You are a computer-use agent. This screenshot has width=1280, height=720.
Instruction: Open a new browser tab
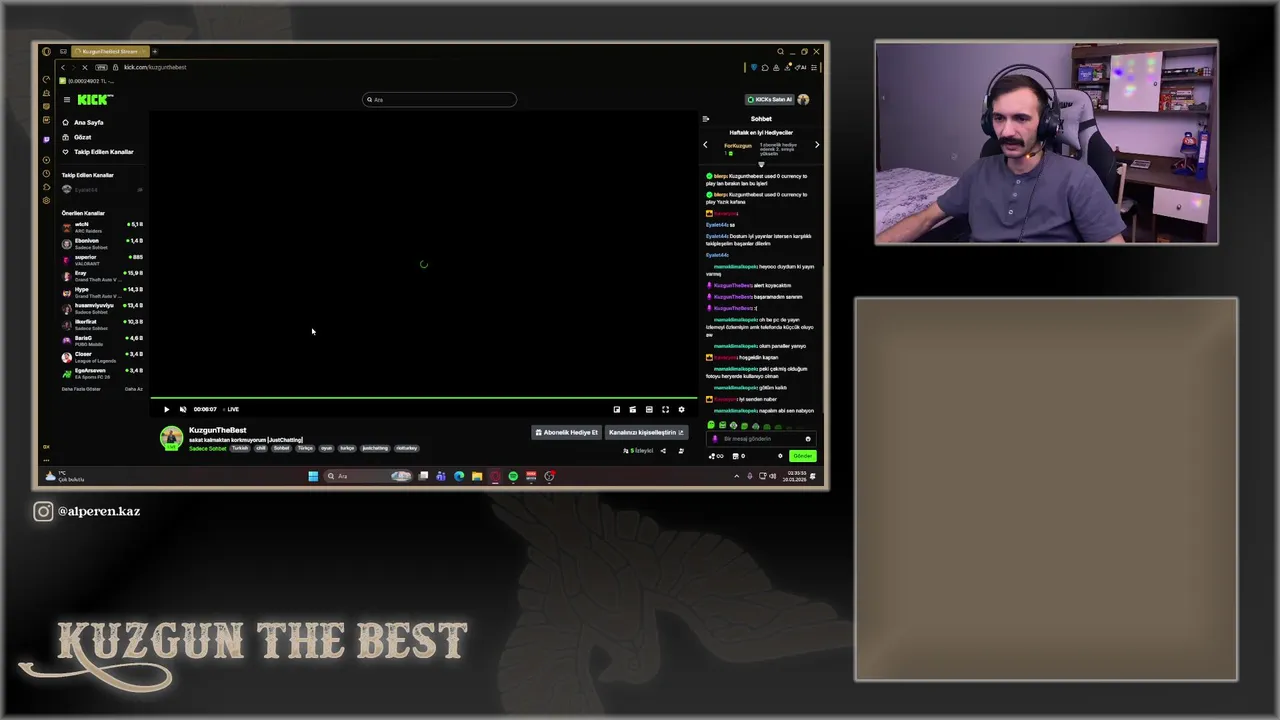coord(155,51)
